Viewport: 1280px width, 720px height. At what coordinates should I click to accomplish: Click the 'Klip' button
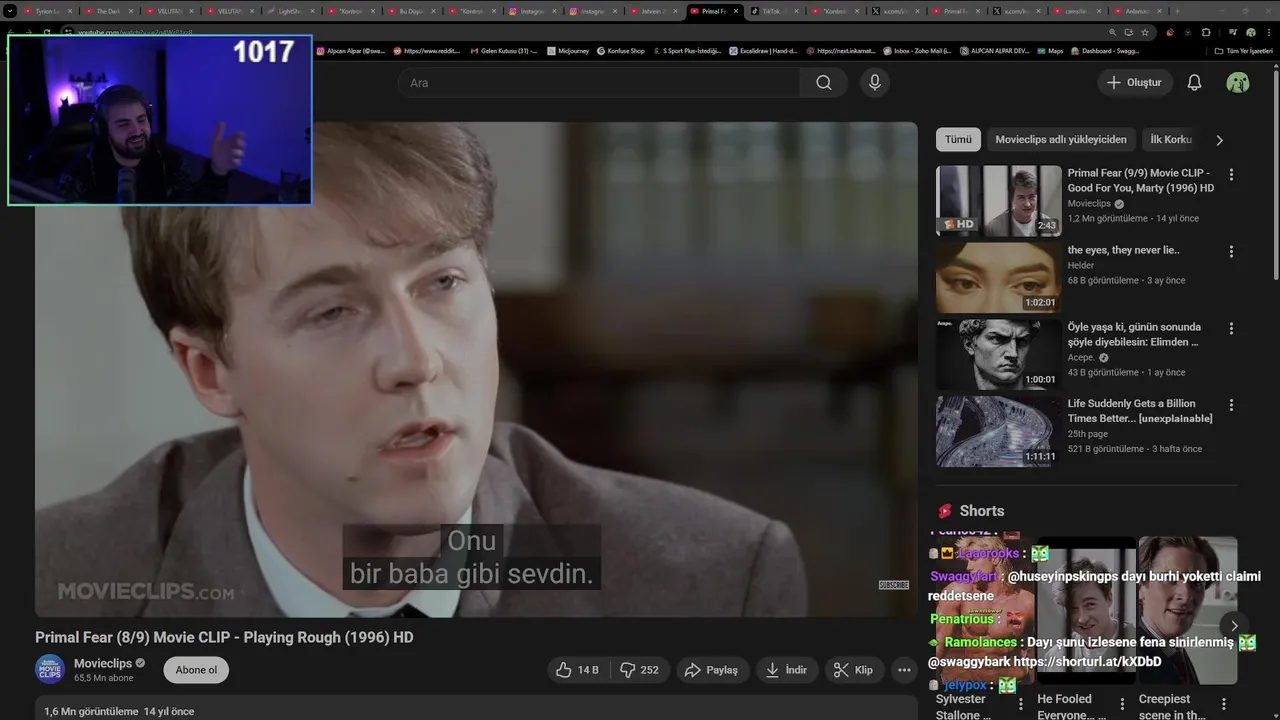pos(854,670)
